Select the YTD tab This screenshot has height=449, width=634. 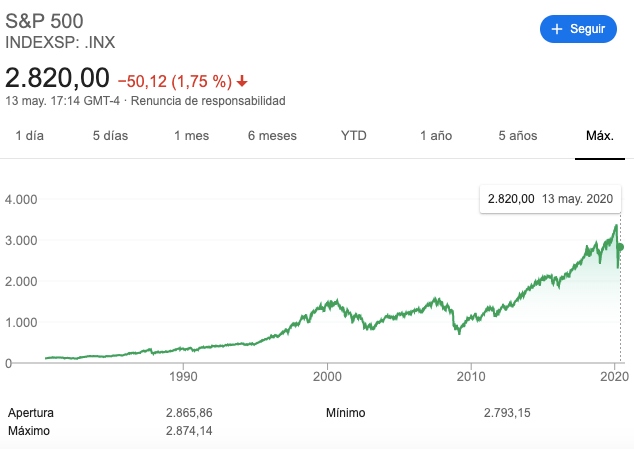point(354,136)
